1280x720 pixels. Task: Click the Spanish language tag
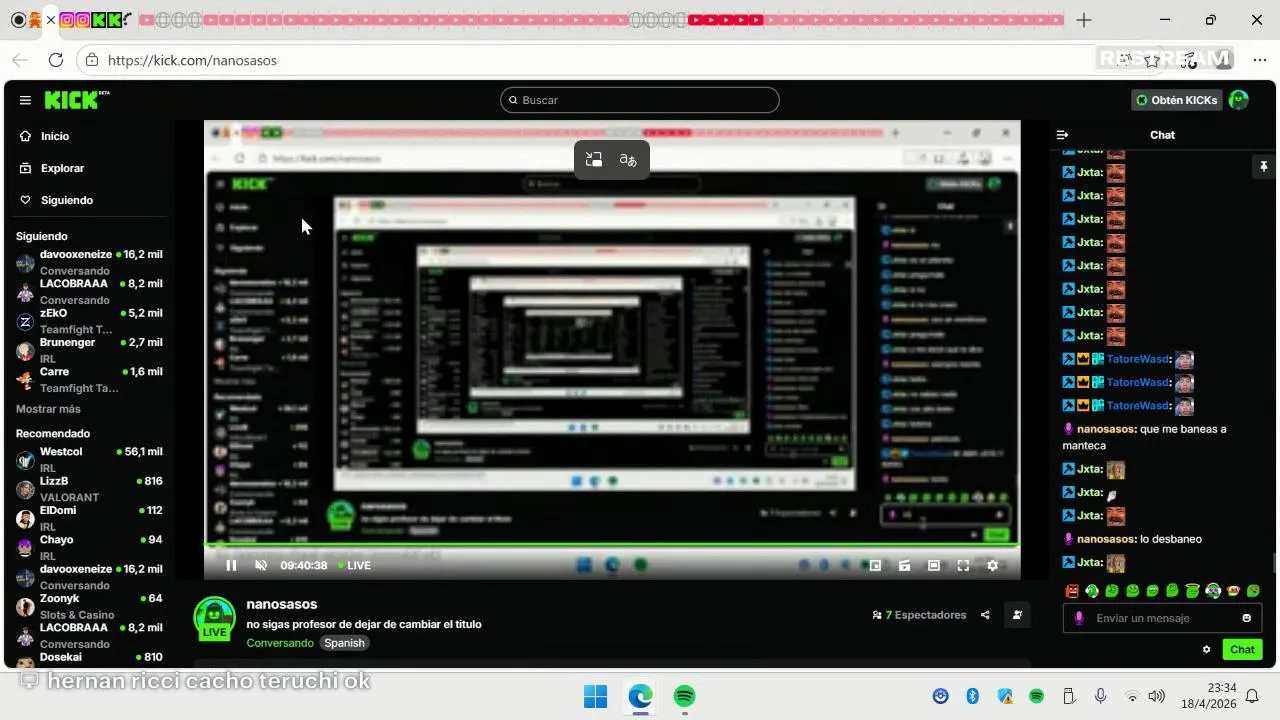[x=345, y=643]
